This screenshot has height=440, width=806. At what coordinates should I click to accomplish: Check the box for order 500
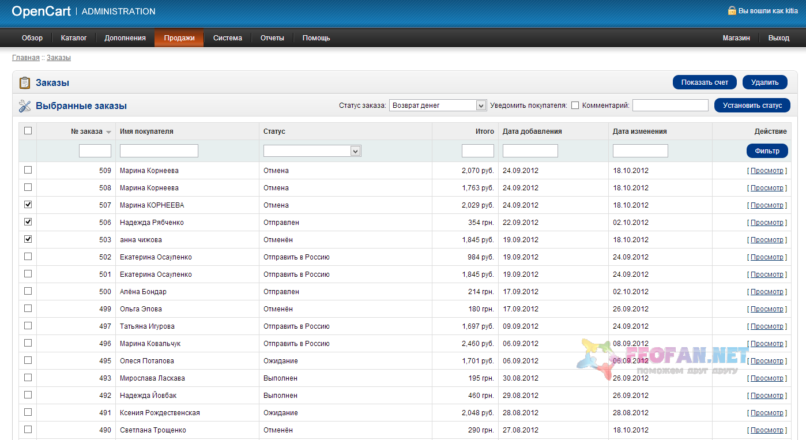coord(28,291)
